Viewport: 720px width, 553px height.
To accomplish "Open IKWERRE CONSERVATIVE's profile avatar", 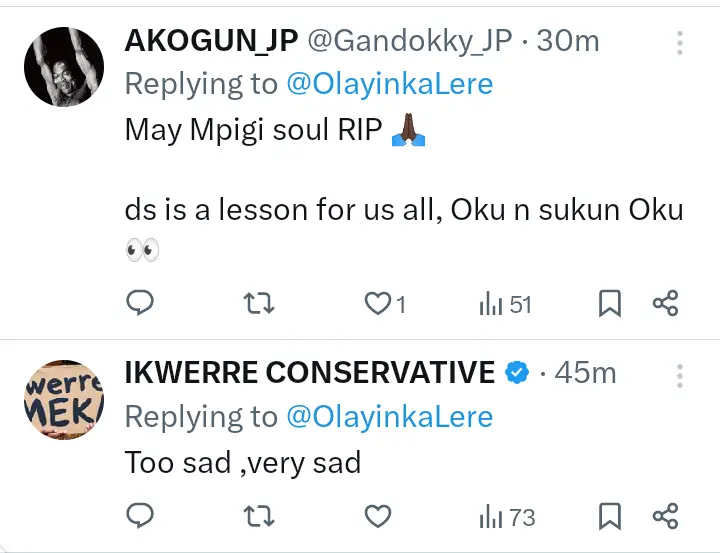I will (x=63, y=399).
